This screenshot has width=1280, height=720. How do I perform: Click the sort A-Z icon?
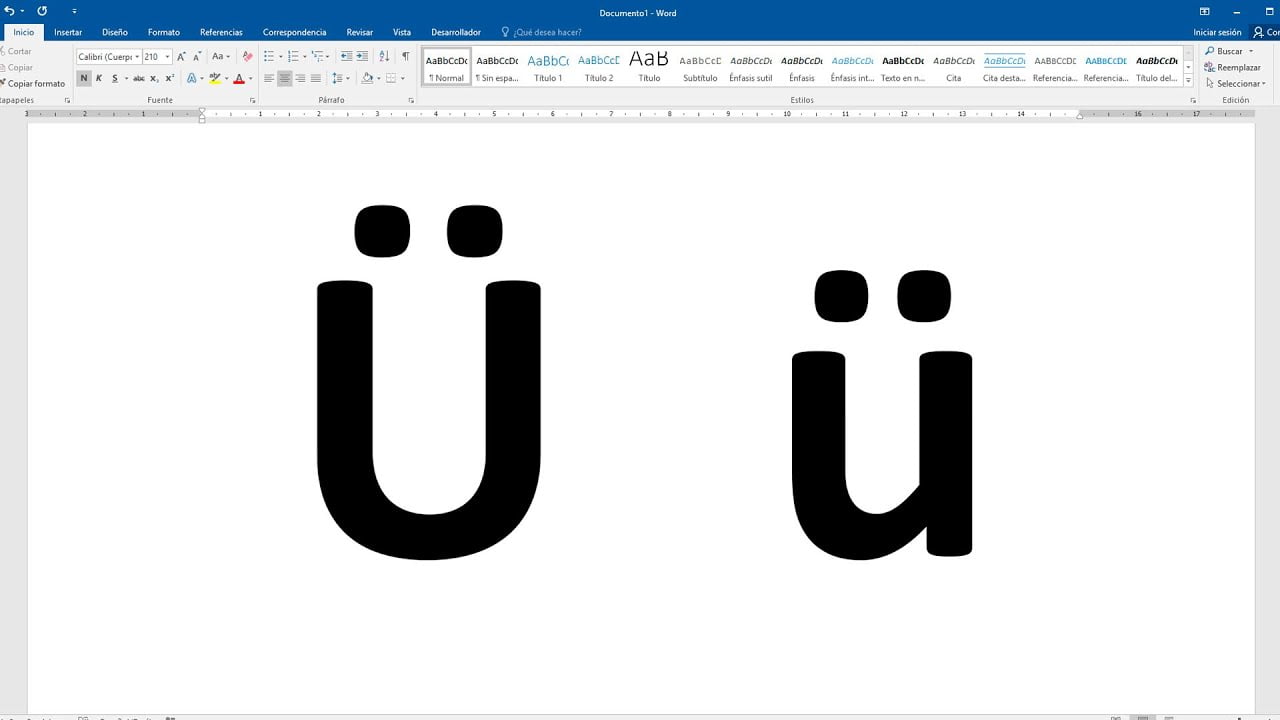tap(384, 57)
